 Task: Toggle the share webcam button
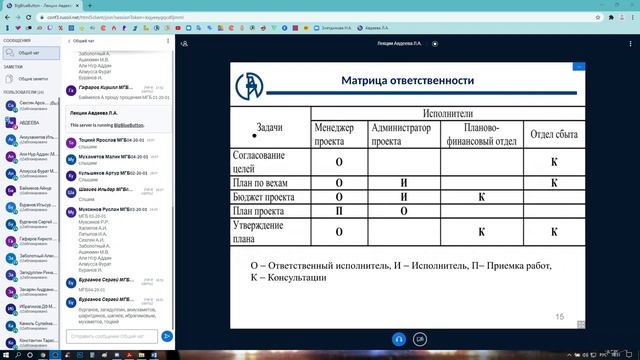[420, 339]
